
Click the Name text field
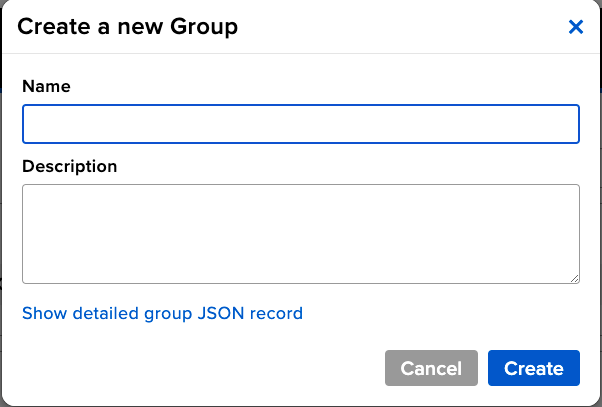point(300,124)
